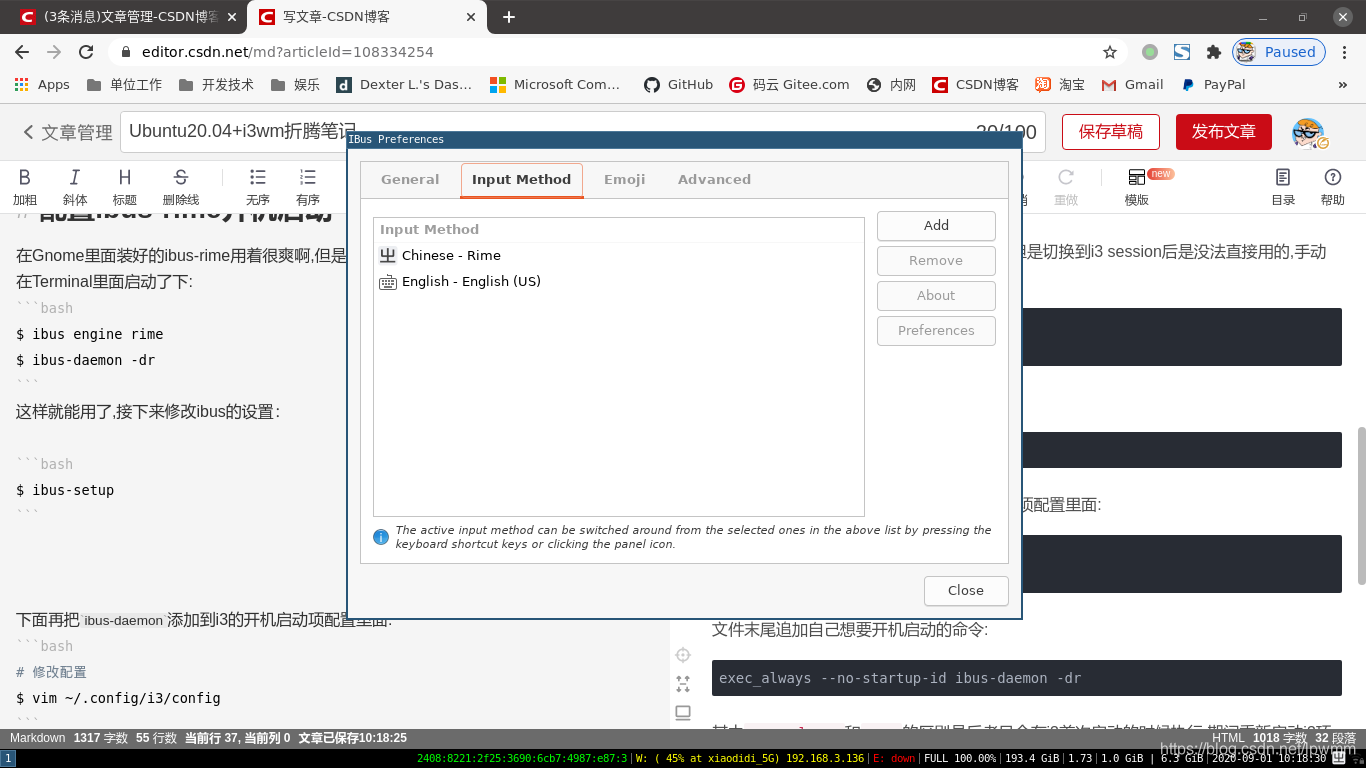Save the draft with 保存草稿
This screenshot has width=1366, height=768.
coord(1111,132)
